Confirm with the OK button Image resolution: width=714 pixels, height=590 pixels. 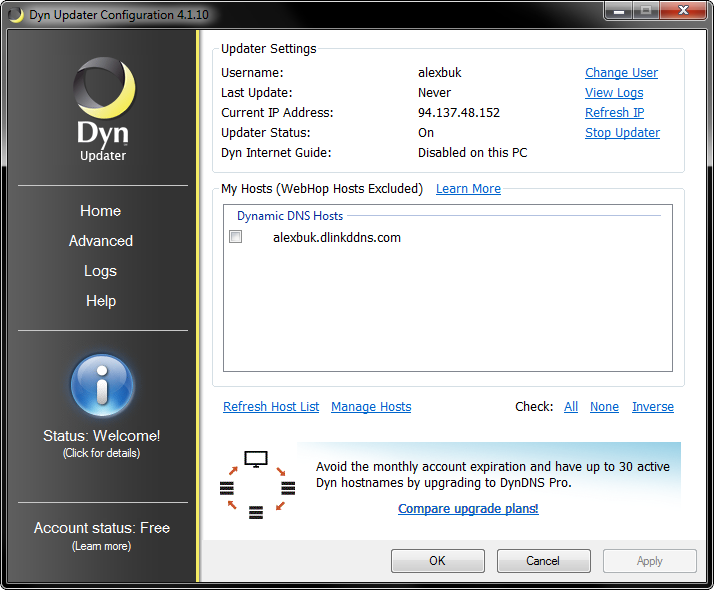[438, 561]
